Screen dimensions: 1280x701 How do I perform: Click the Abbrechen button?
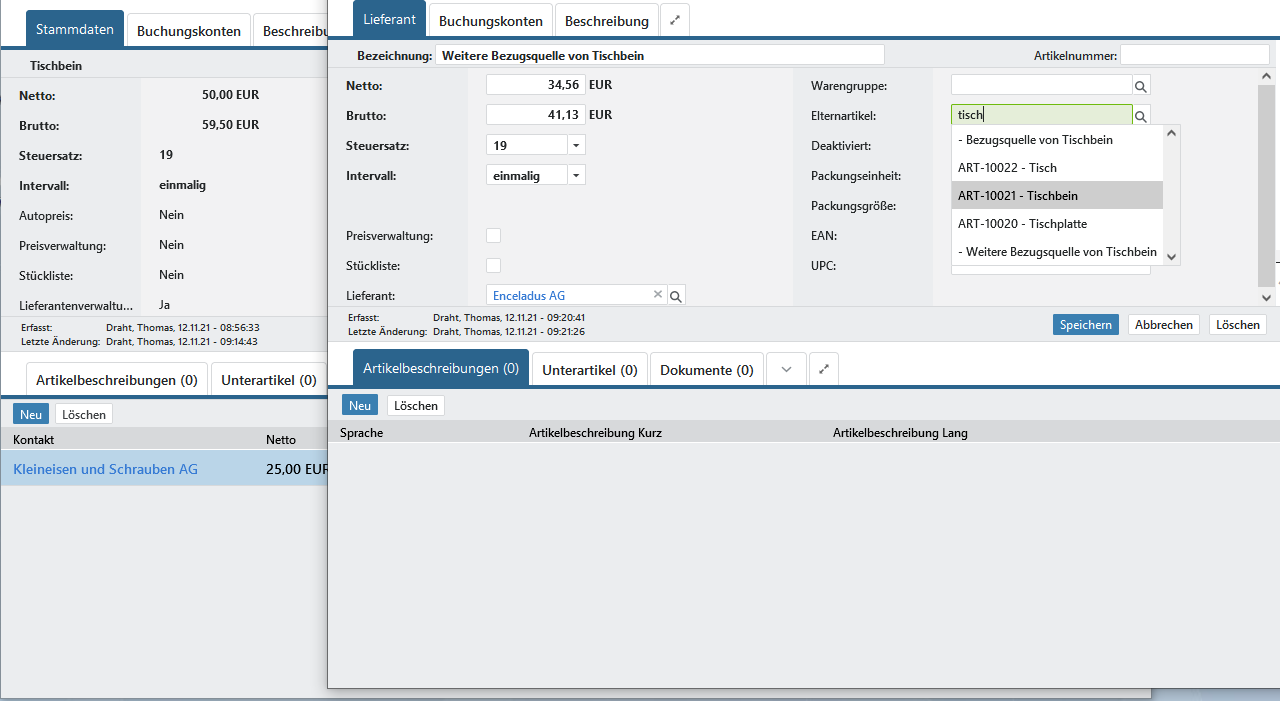point(1164,325)
